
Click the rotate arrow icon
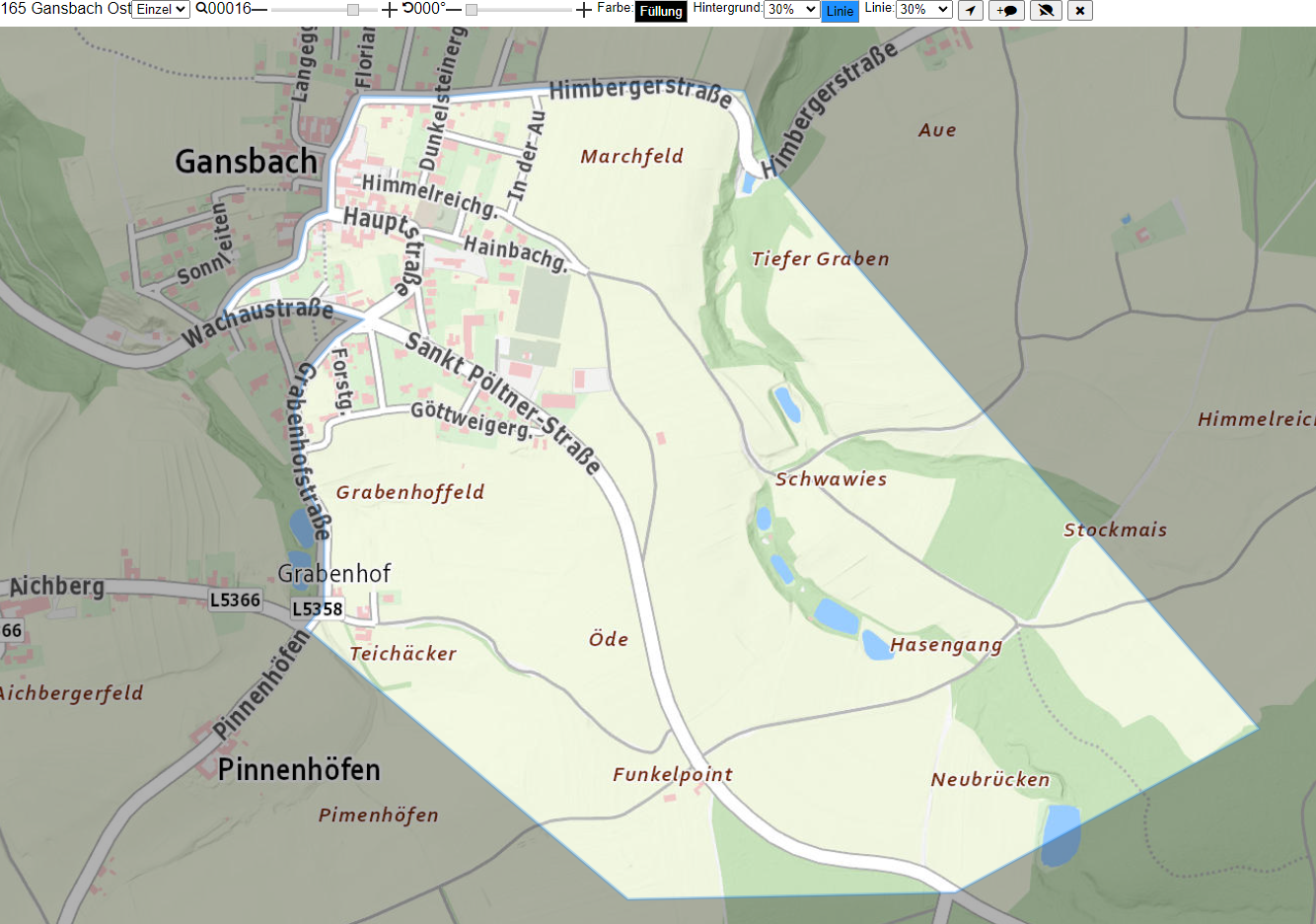tap(407, 8)
